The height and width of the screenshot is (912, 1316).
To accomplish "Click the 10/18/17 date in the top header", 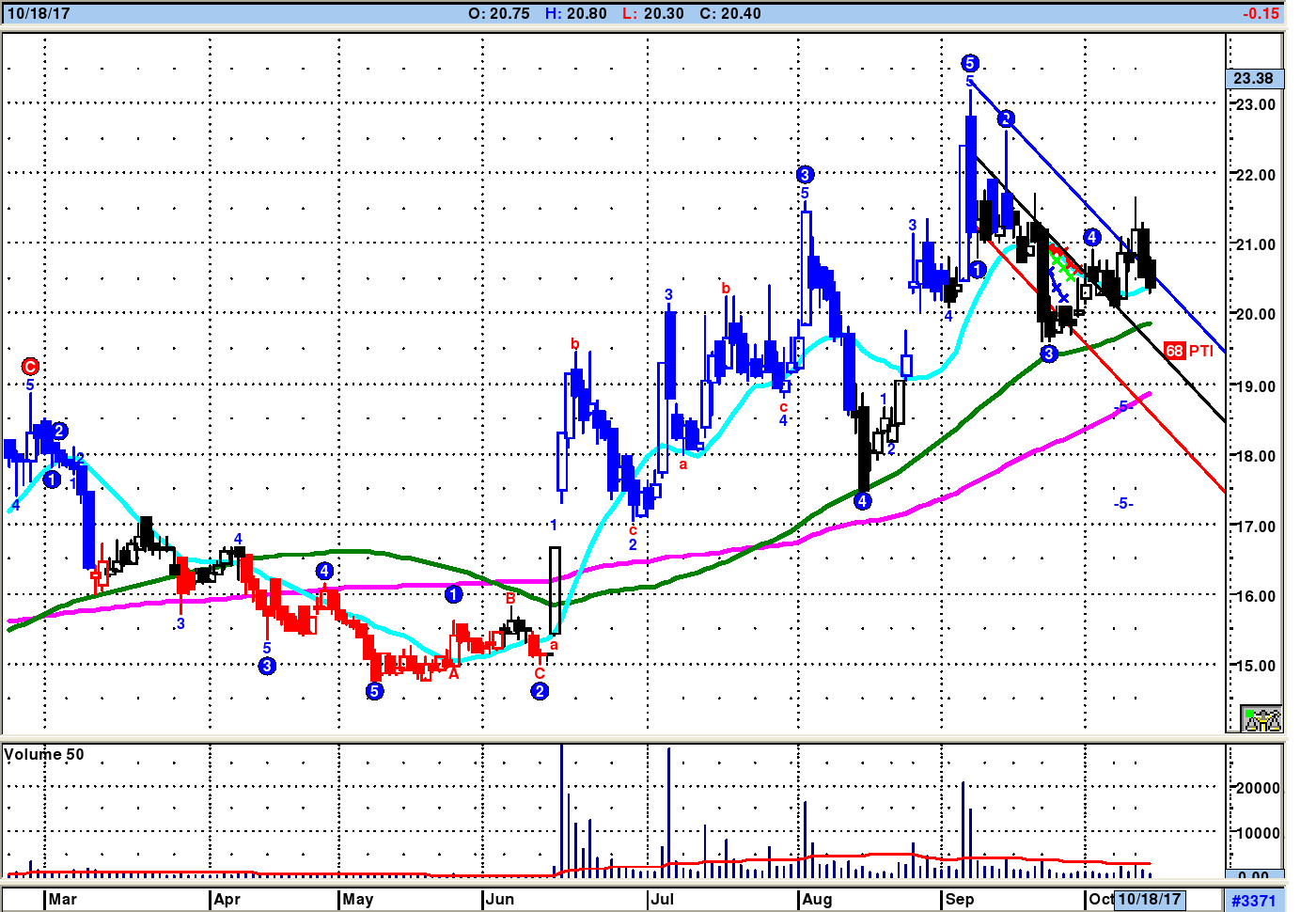I will click(39, 13).
